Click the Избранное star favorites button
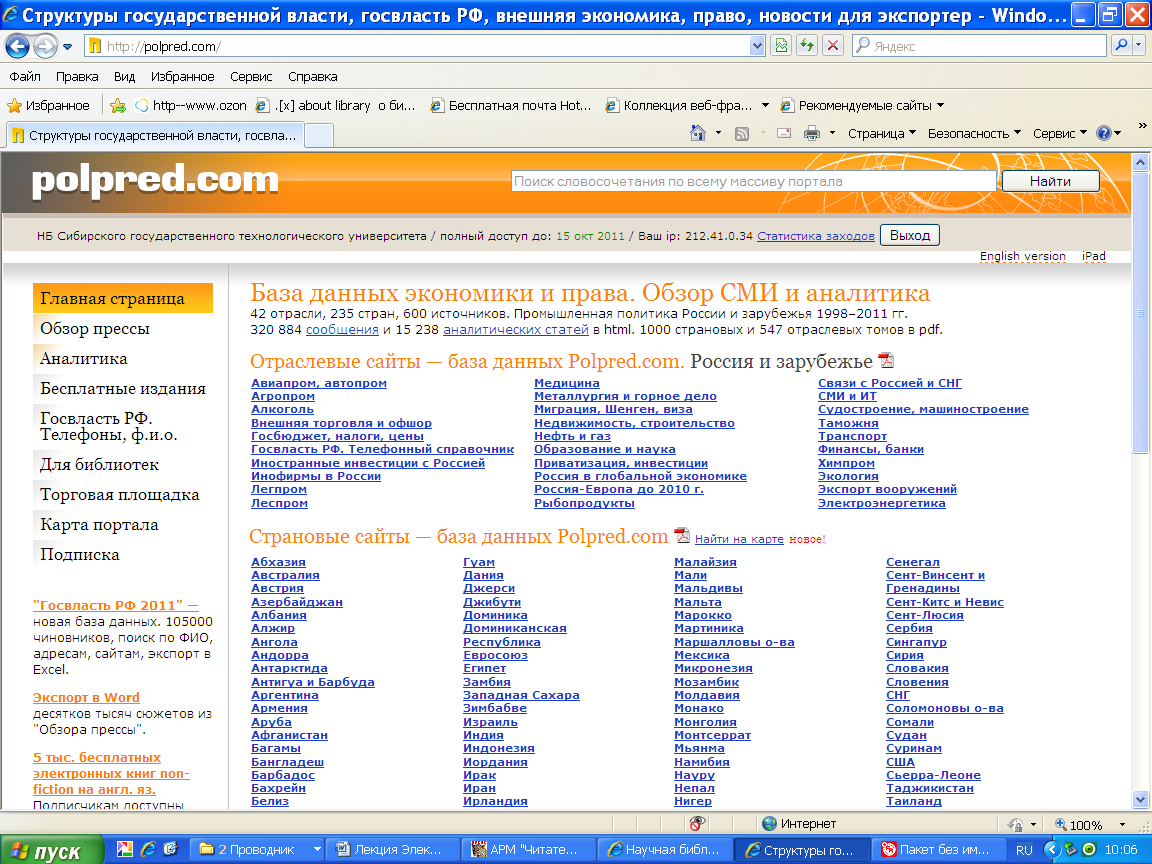Viewport: 1152px width, 864px height. (48, 106)
